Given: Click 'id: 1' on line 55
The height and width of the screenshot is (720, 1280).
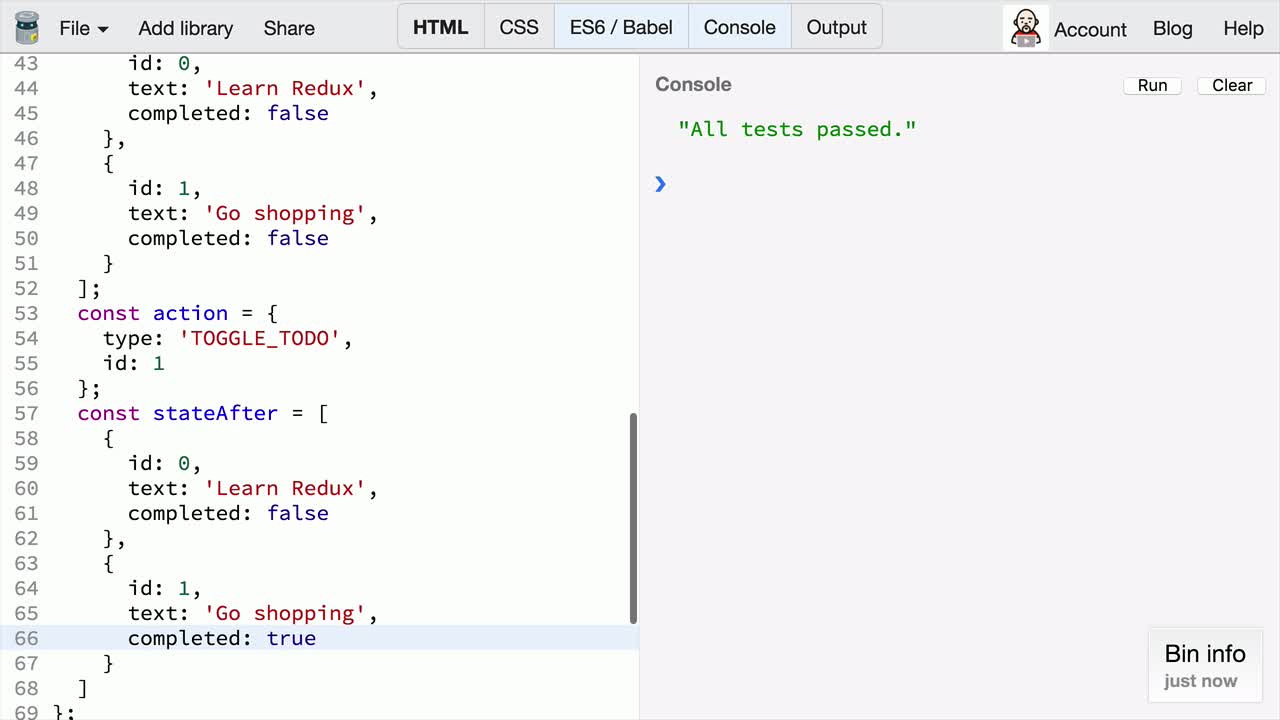Looking at the screenshot, I should tap(134, 363).
